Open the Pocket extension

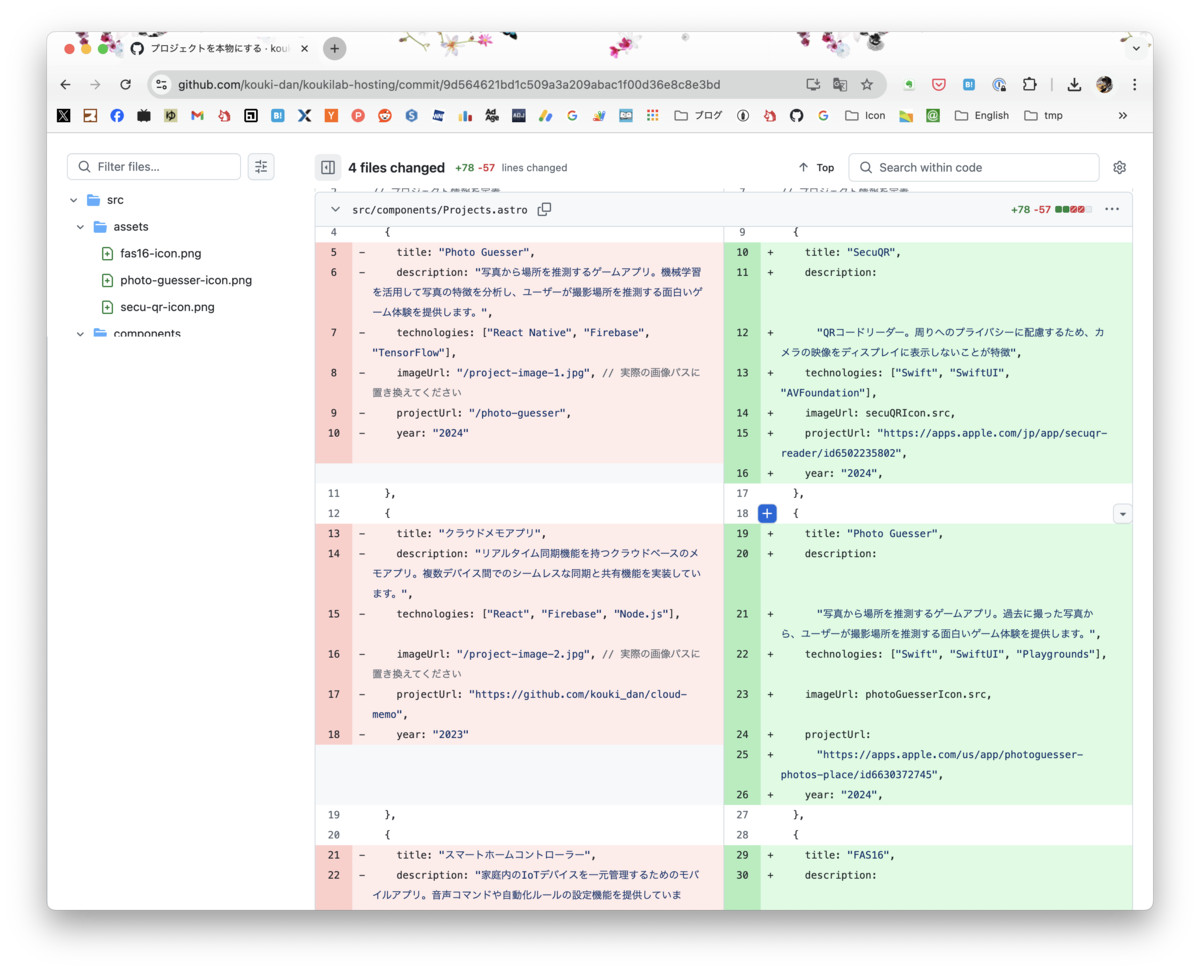coord(939,85)
